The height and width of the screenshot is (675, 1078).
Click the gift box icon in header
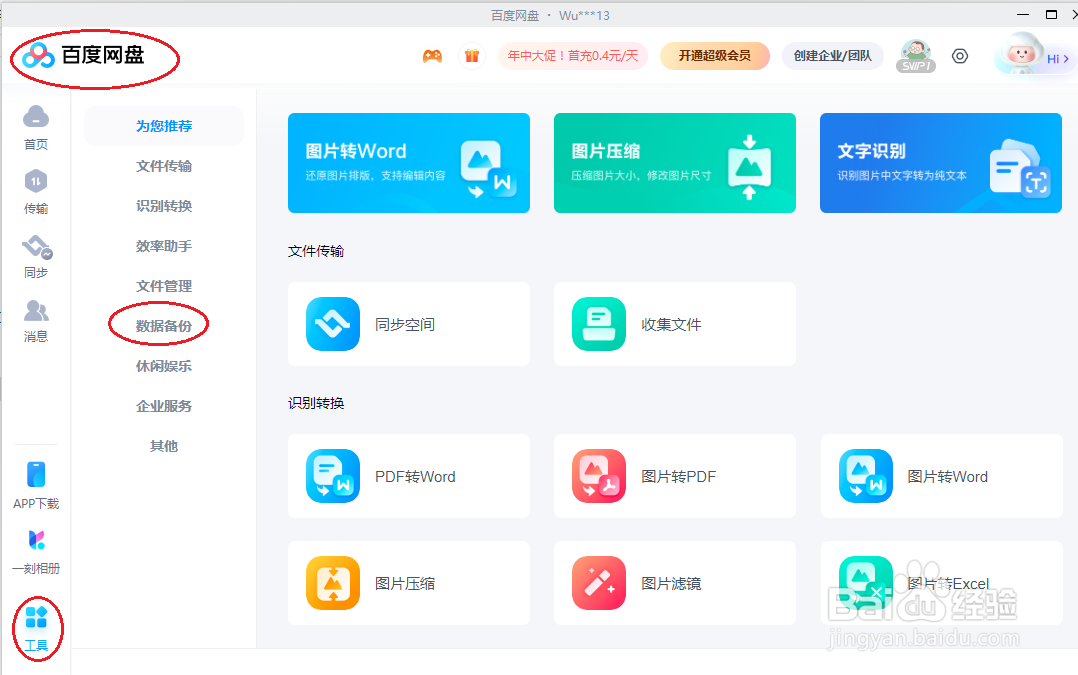(472, 56)
